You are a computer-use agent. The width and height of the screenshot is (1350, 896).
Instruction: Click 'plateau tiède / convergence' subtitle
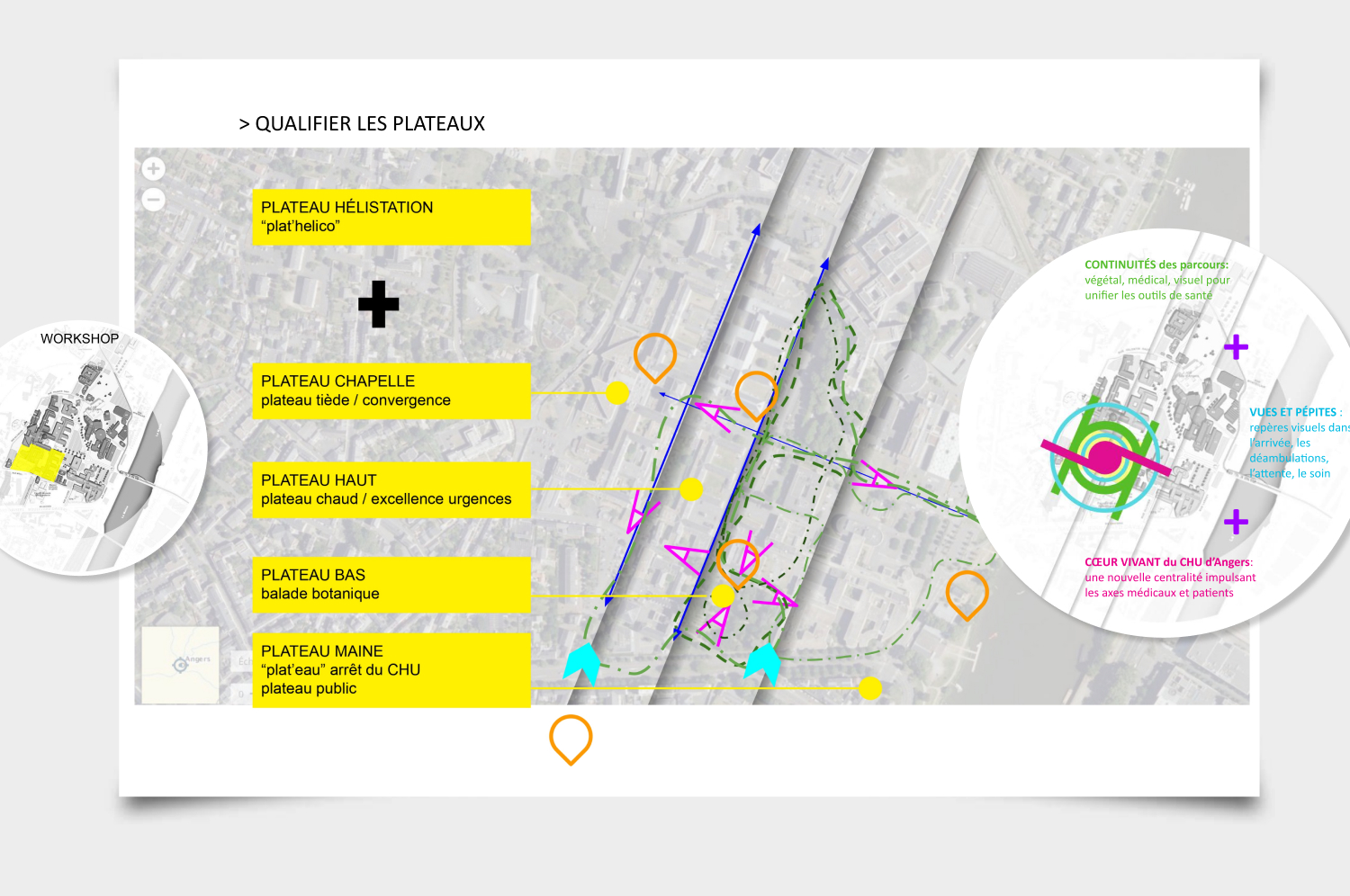pyautogui.click(x=355, y=400)
